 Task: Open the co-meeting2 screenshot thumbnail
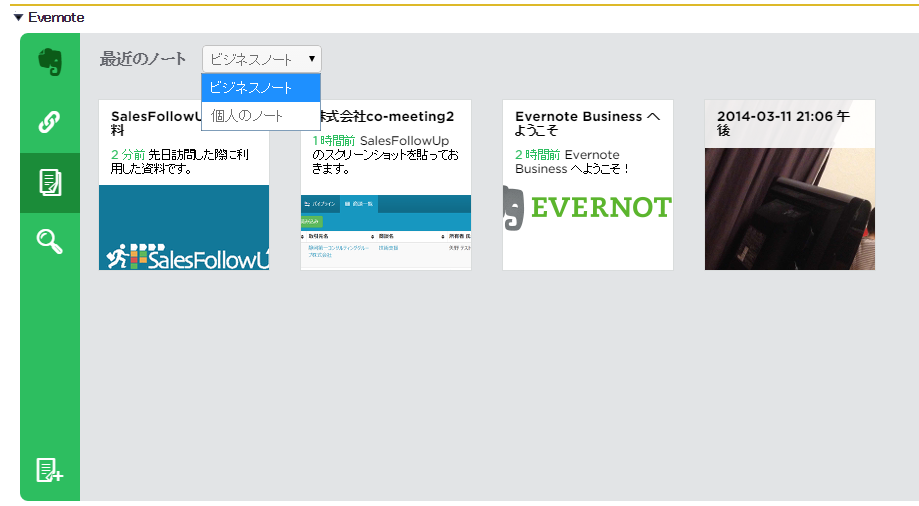click(x=386, y=232)
